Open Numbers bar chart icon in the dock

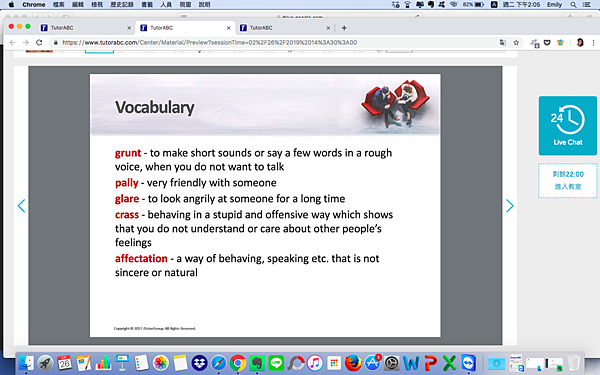click(103, 363)
